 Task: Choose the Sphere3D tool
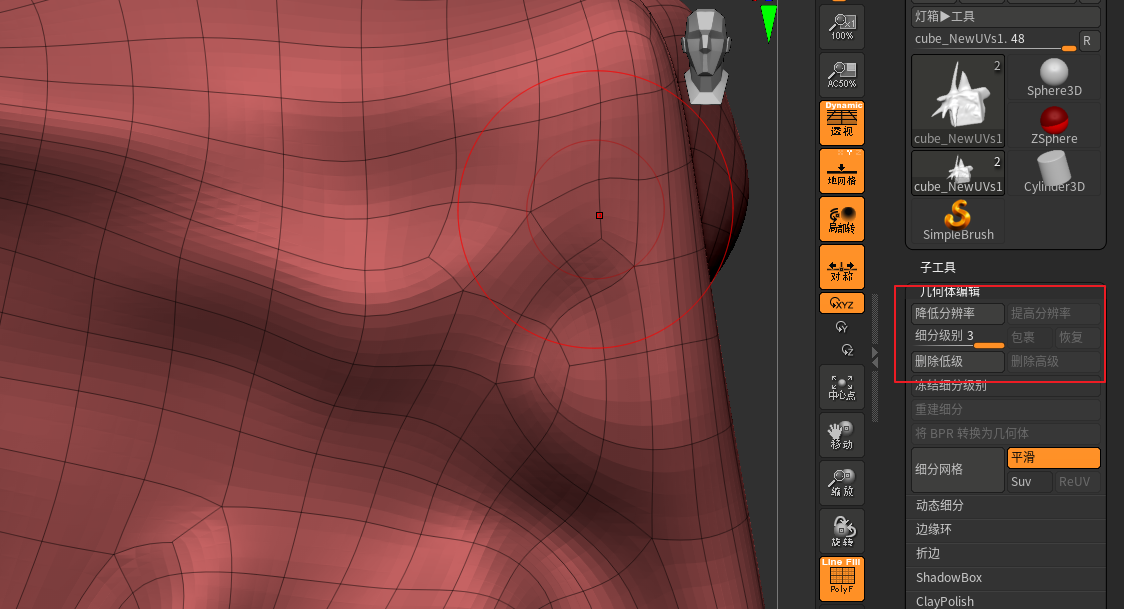(1054, 77)
